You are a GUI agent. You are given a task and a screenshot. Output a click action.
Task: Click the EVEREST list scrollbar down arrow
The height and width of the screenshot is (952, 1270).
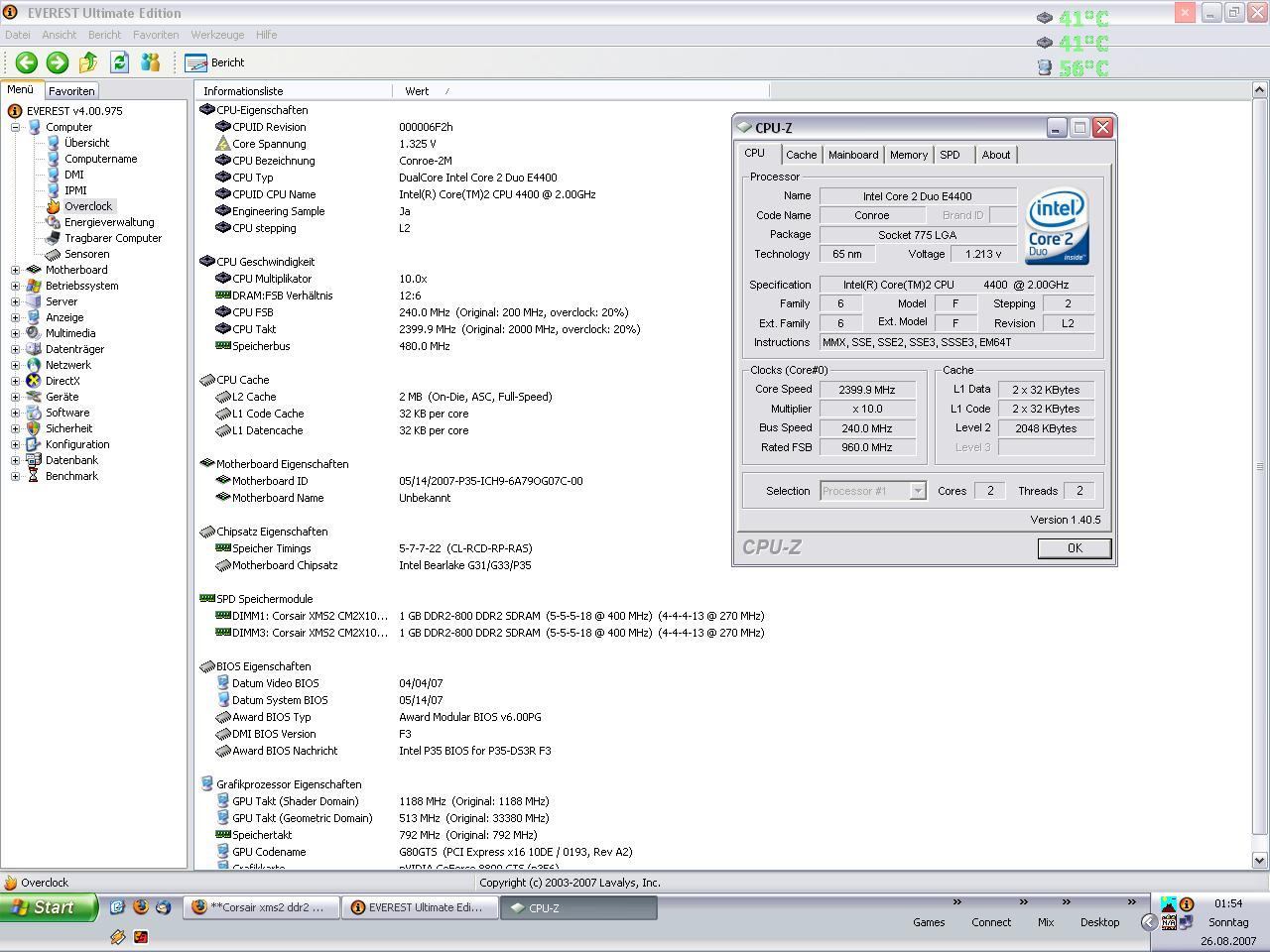1260,861
